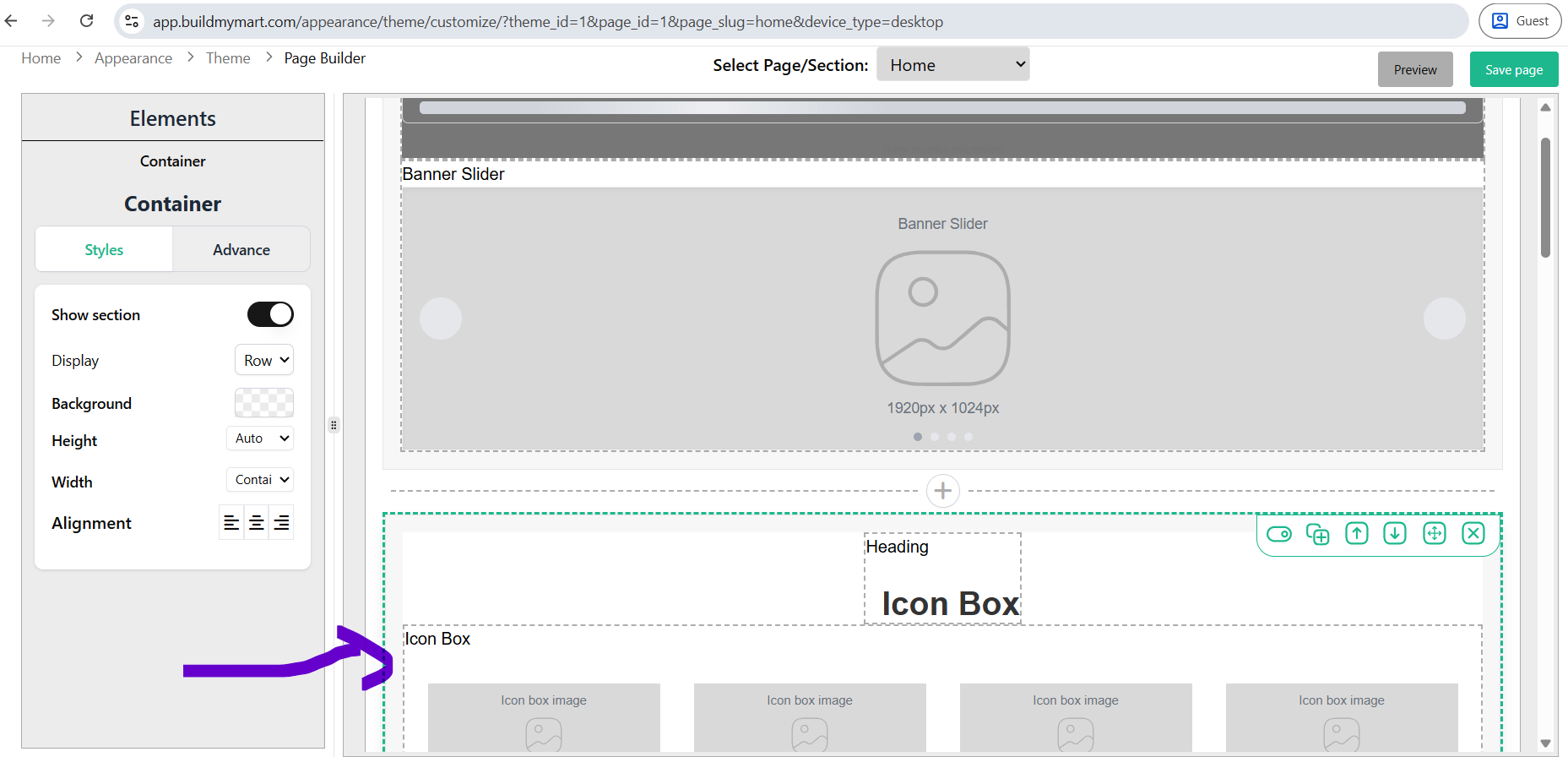
Task: Pick a Background color swatch
Action: (264, 402)
